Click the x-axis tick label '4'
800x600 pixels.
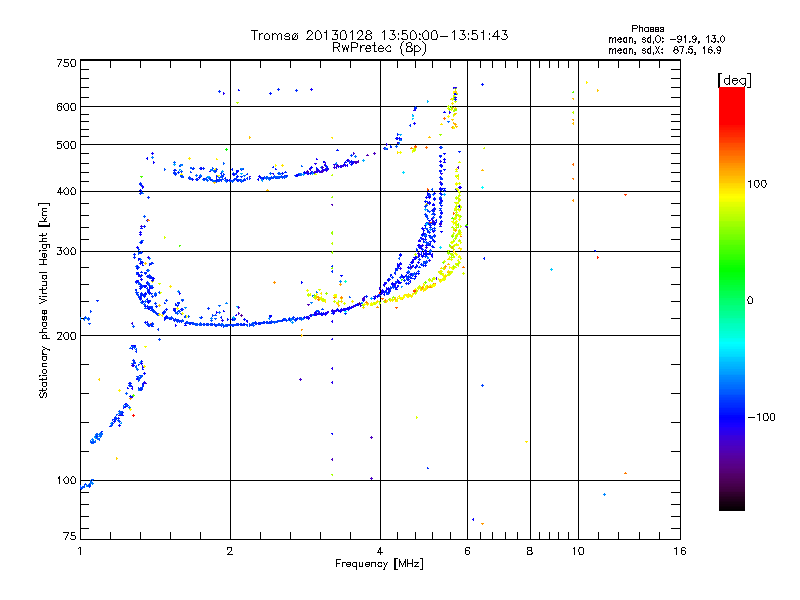(x=380, y=551)
